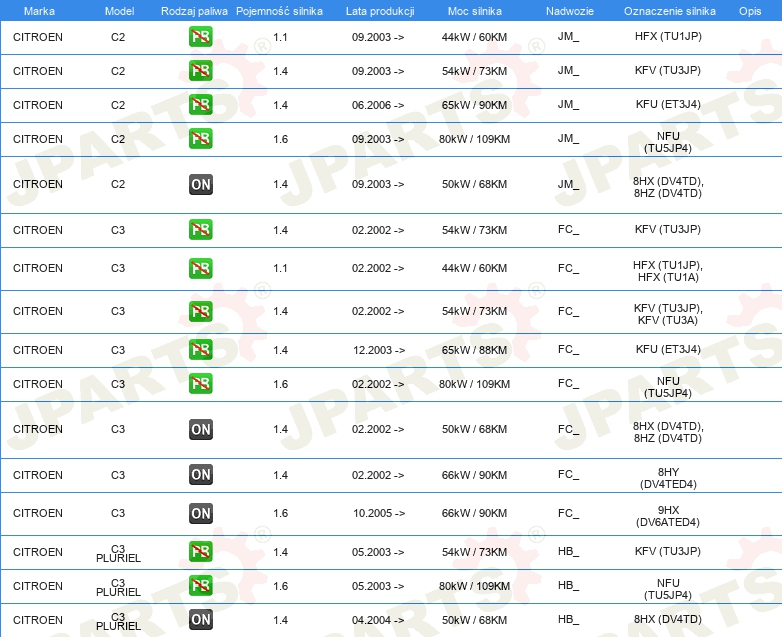Image resolution: width=782 pixels, height=637 pixels.
Task: Click the power value 65kW / 88KM
Action: point(474,350)
